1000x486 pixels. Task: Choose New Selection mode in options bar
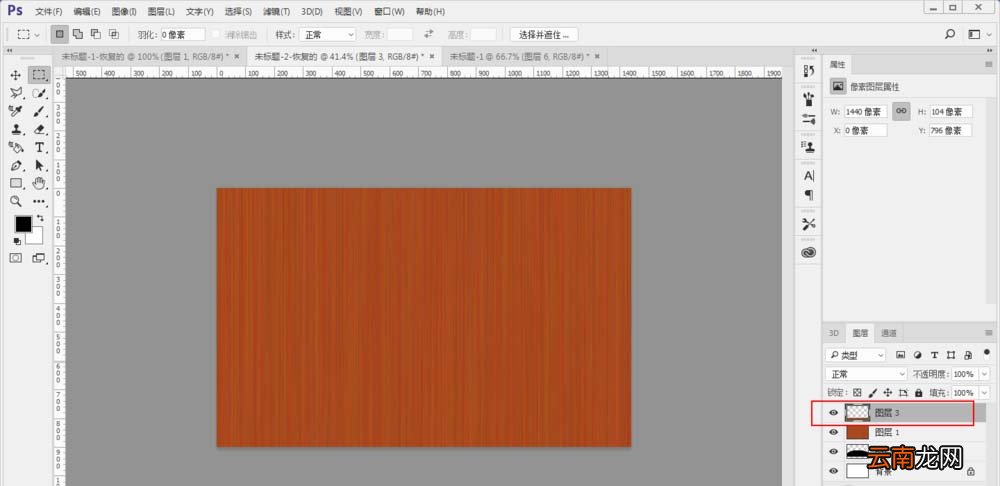59,34
